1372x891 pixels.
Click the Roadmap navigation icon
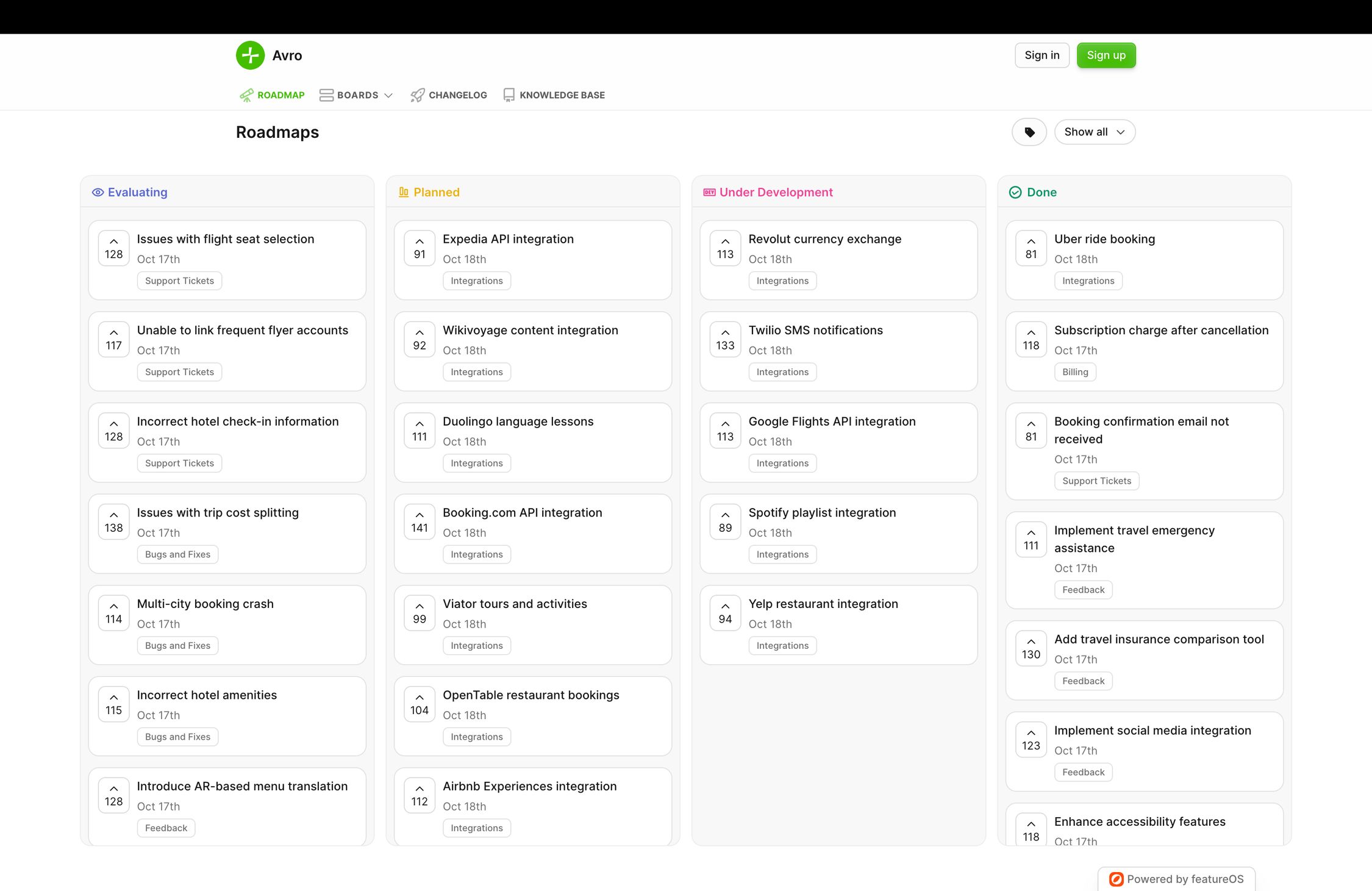pyautogui.click(x=245, y=94)
